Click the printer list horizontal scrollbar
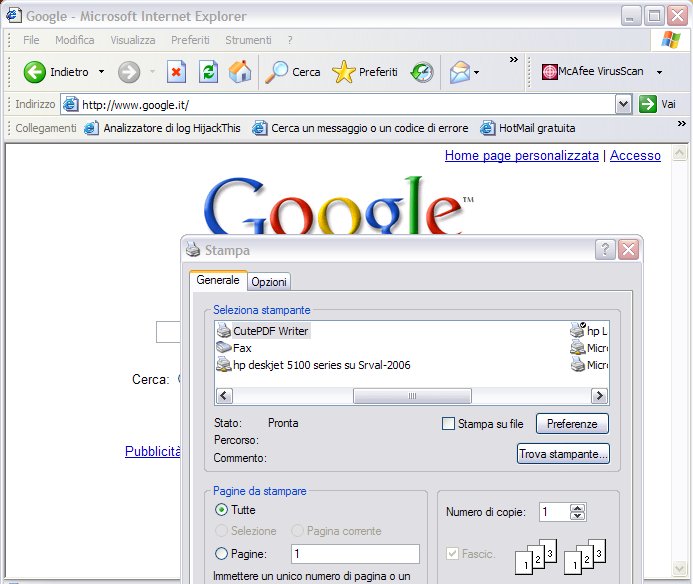 pyautogui.click(x=410, y=396)
